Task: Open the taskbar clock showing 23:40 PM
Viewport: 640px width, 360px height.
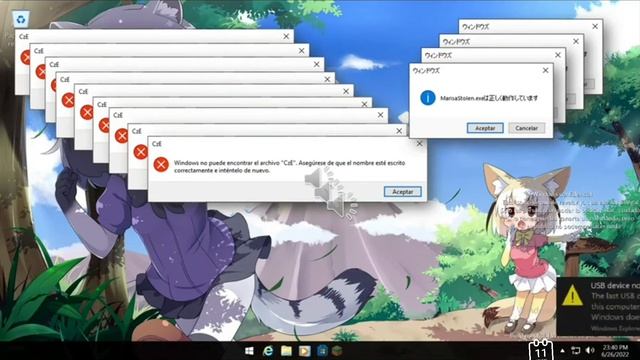Action: (614, 351)
